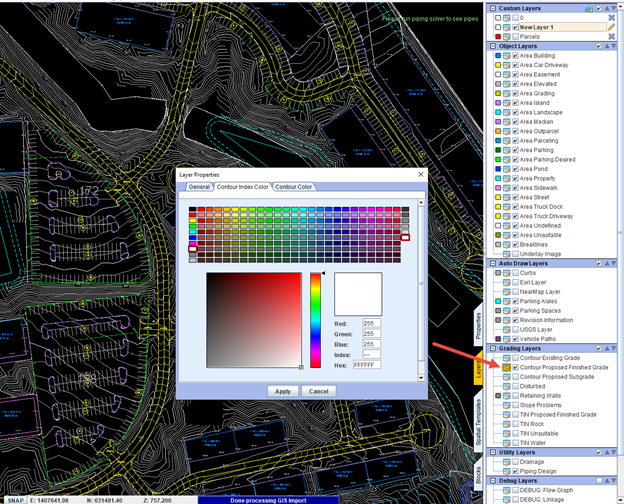Click the Hex value field
Image resolution: width=624 pixels, height=504 pixels.
click(x=367, y=365)
